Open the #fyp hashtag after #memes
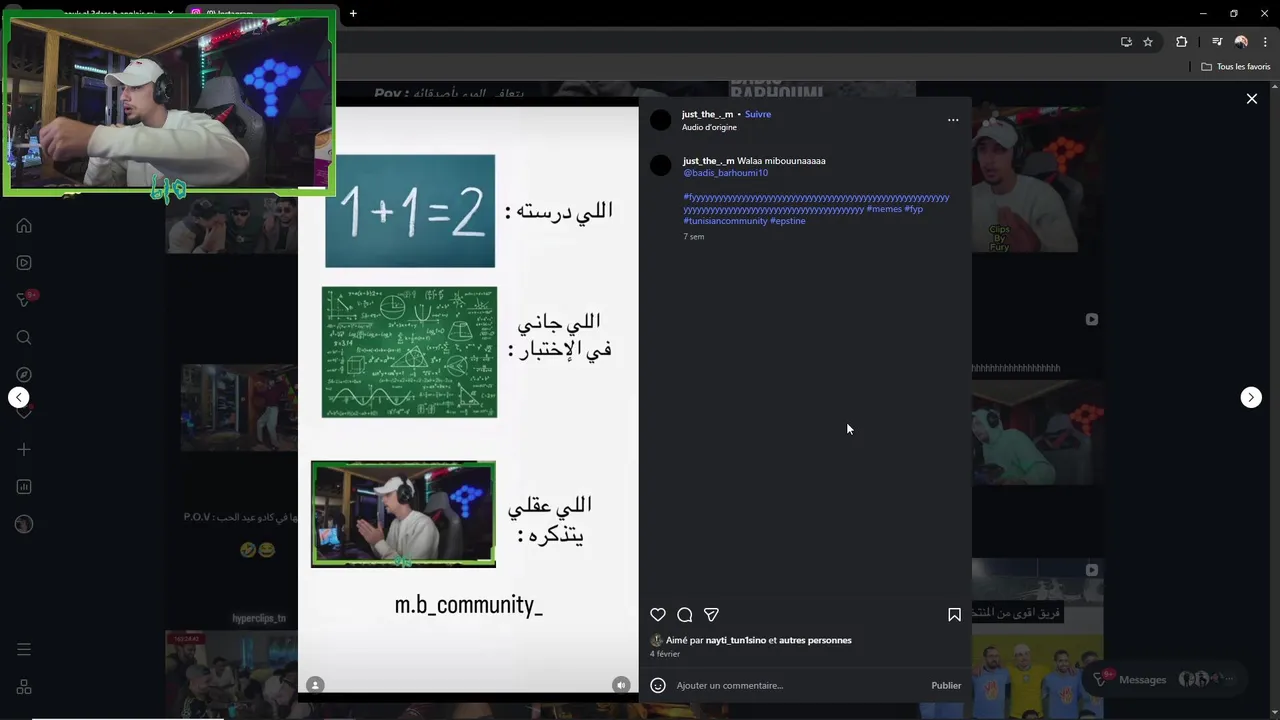1280x720 pixels. [x=914, y=209]
